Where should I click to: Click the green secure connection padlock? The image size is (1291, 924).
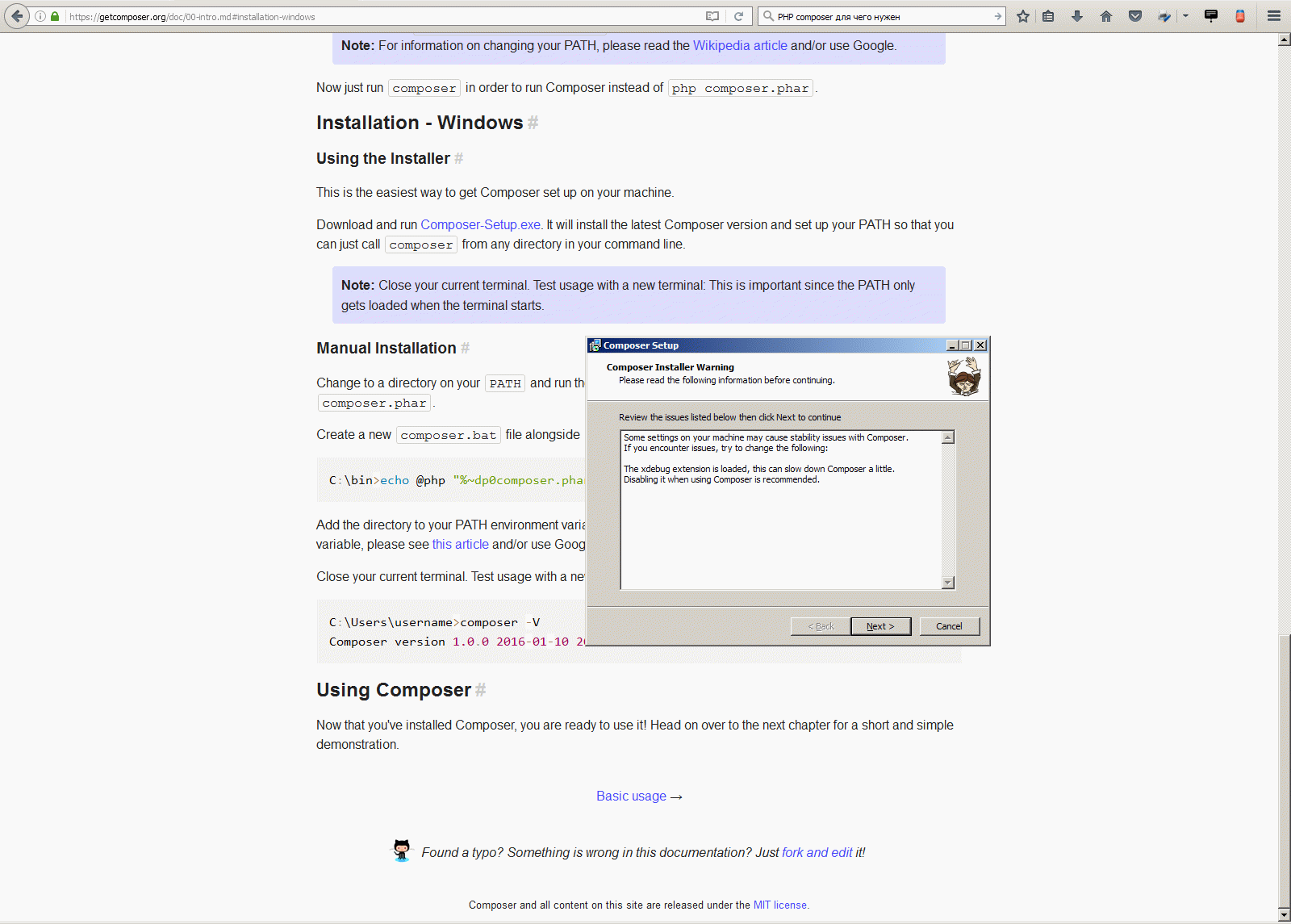pyautogui.click(x=55, y=16)
